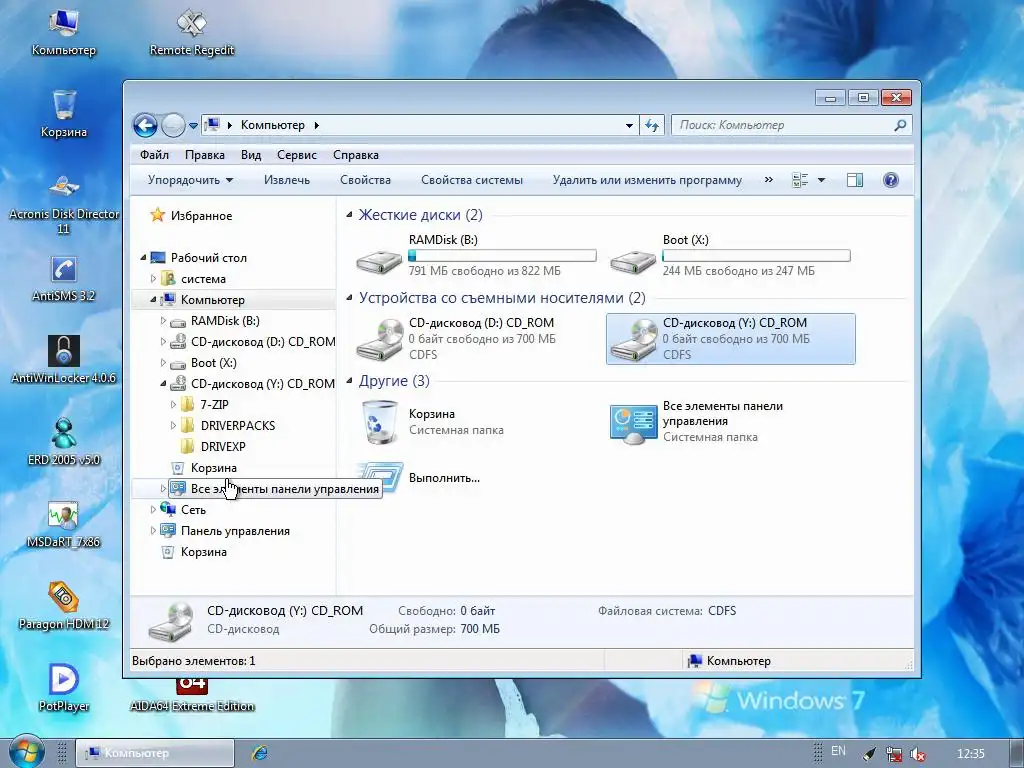Change the view with the view icon
1024x768 pixels.
800,180
